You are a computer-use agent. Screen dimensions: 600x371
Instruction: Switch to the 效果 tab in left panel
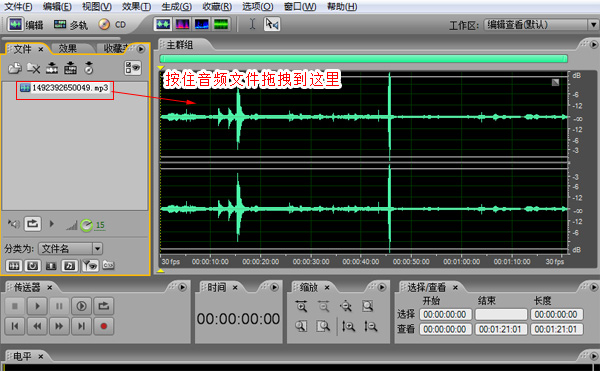(68, 49)
